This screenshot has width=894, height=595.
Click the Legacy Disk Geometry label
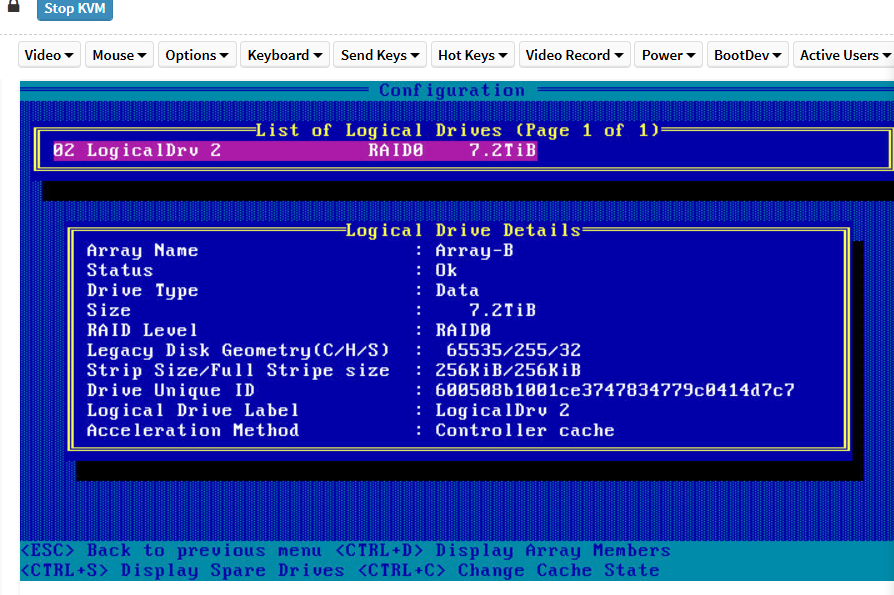pyautogui.click(x=238, y=351)
